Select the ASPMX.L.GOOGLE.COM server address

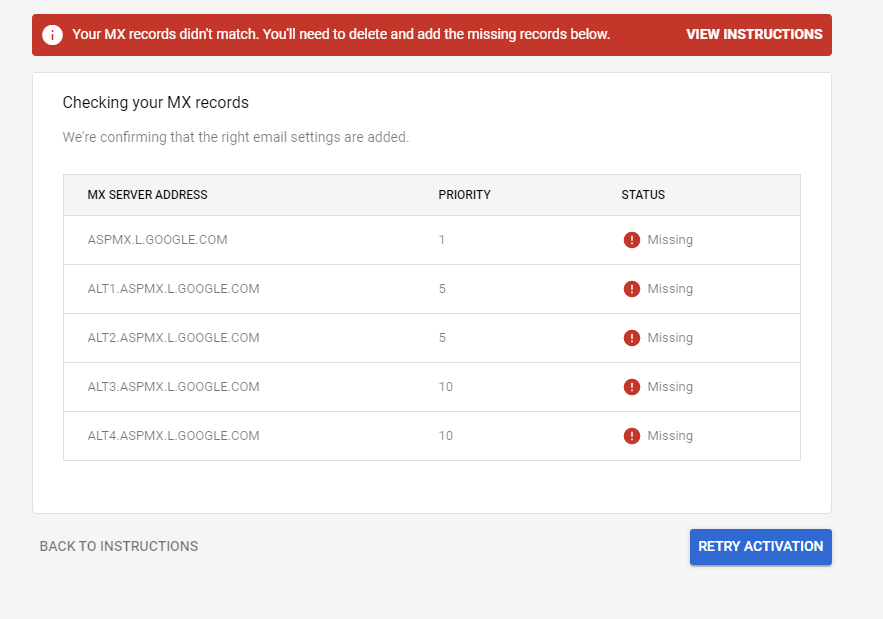[157, 240]
